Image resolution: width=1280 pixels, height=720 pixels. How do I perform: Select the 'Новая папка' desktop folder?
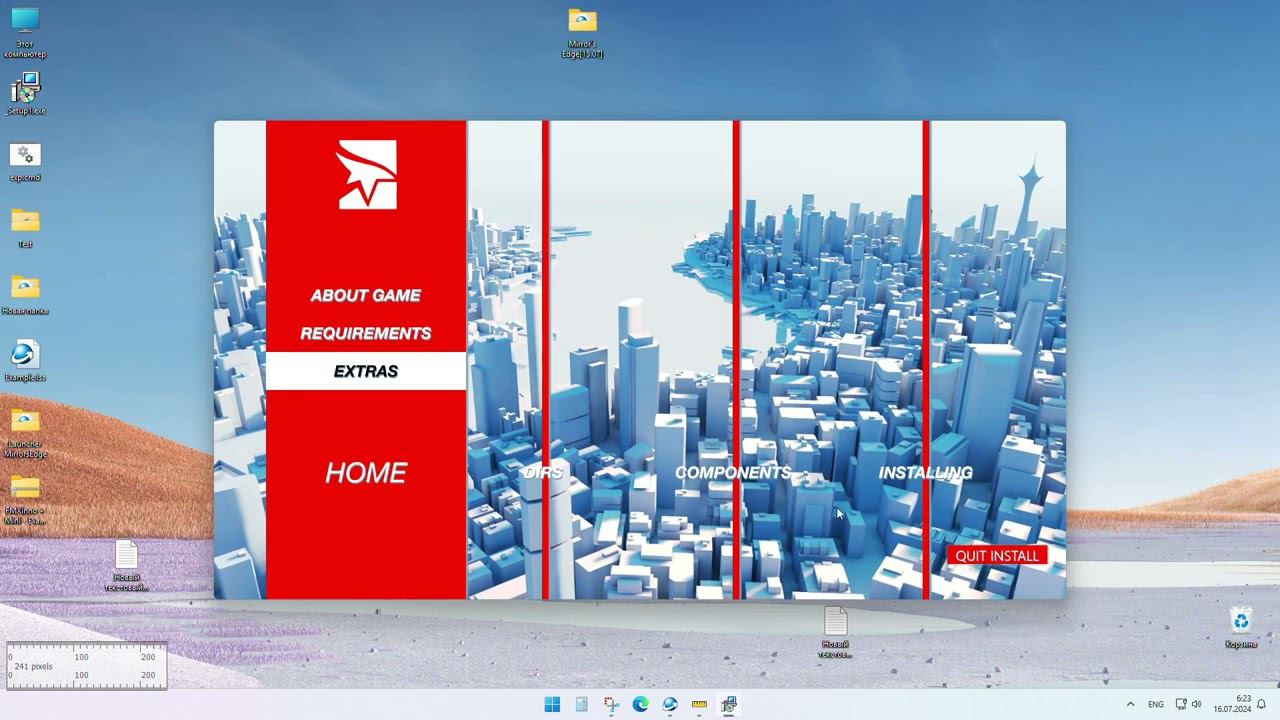pos(25,295)
